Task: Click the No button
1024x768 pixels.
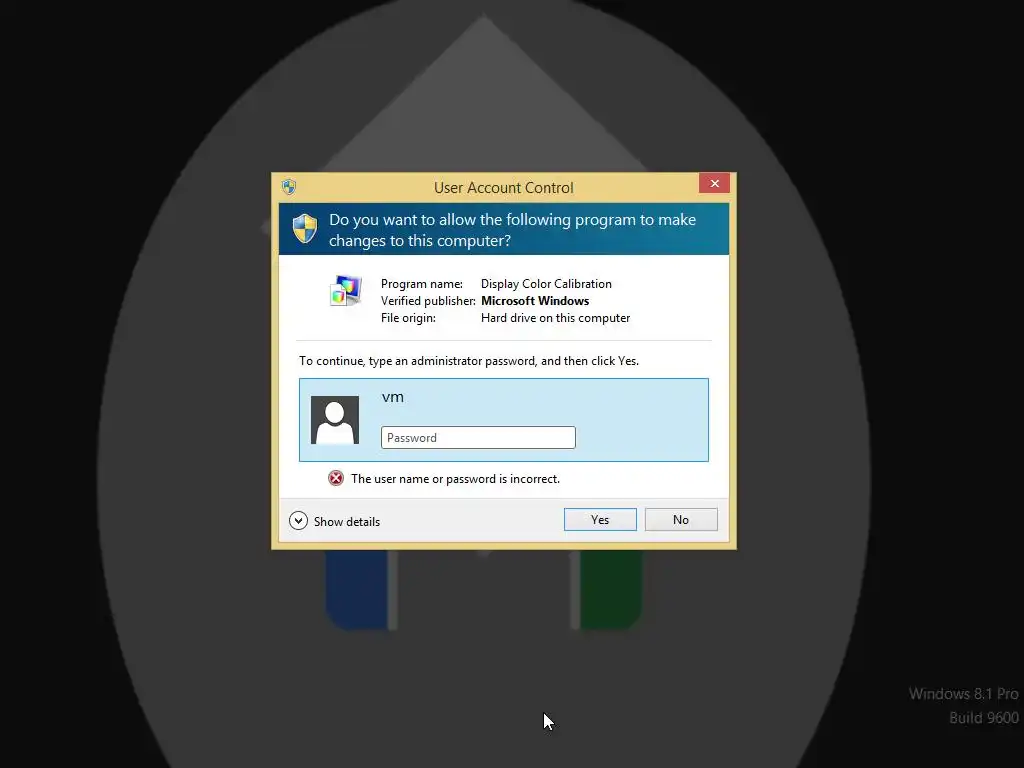Action: coord(680,520)
